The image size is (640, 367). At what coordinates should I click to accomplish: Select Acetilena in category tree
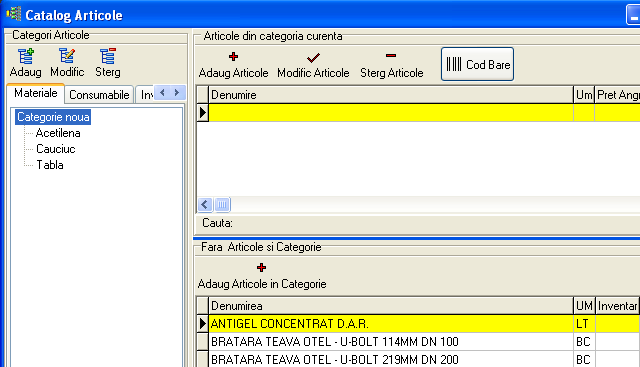tap(58, 133)
